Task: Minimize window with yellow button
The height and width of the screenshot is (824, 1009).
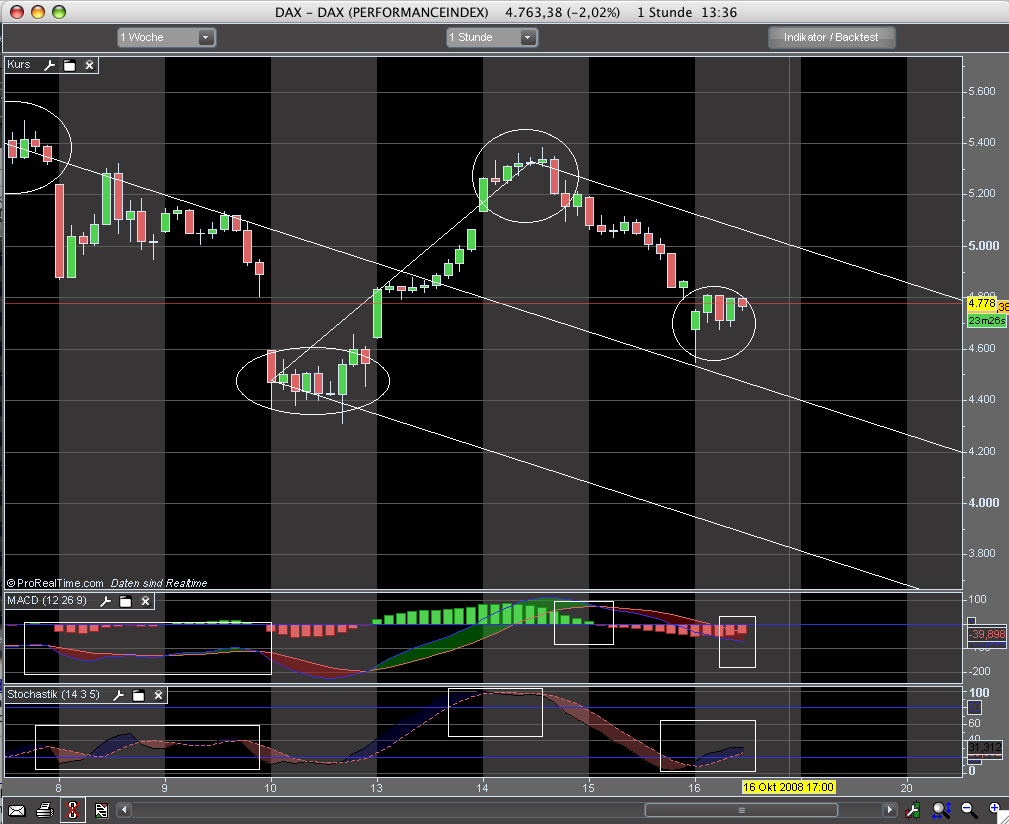Action: click(38, 12)
